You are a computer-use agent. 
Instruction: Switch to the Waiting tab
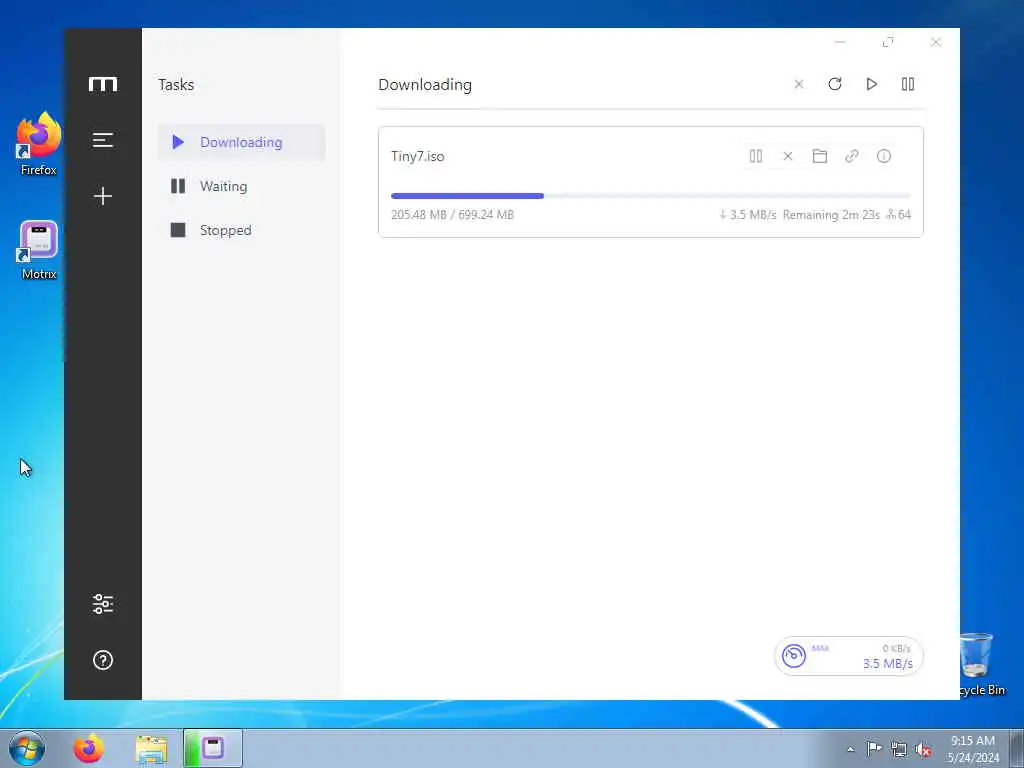242,186
